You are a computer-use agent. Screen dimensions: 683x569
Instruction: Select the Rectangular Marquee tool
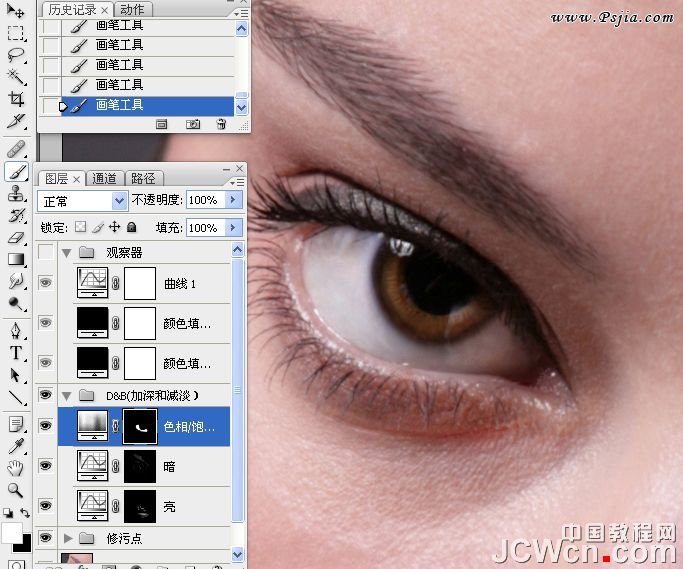tap(16, 33)
